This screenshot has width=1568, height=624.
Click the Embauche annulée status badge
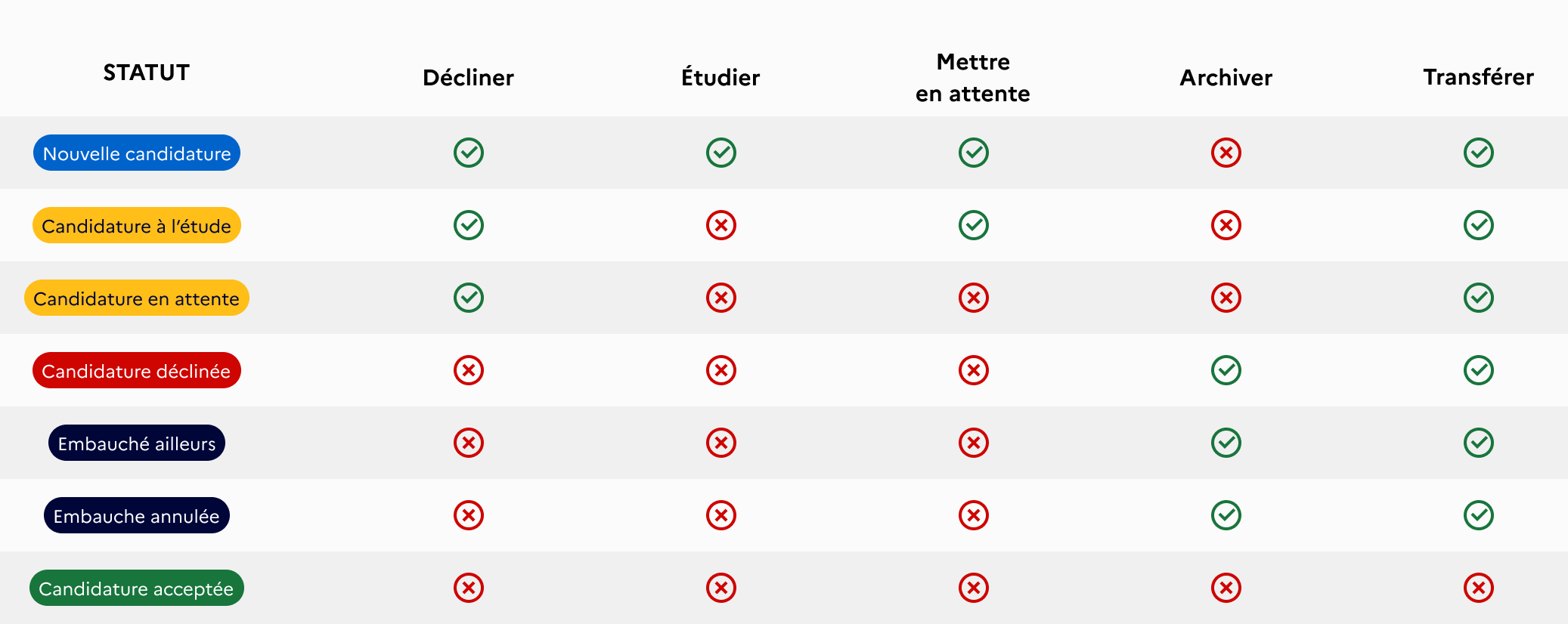pos(137,515)
